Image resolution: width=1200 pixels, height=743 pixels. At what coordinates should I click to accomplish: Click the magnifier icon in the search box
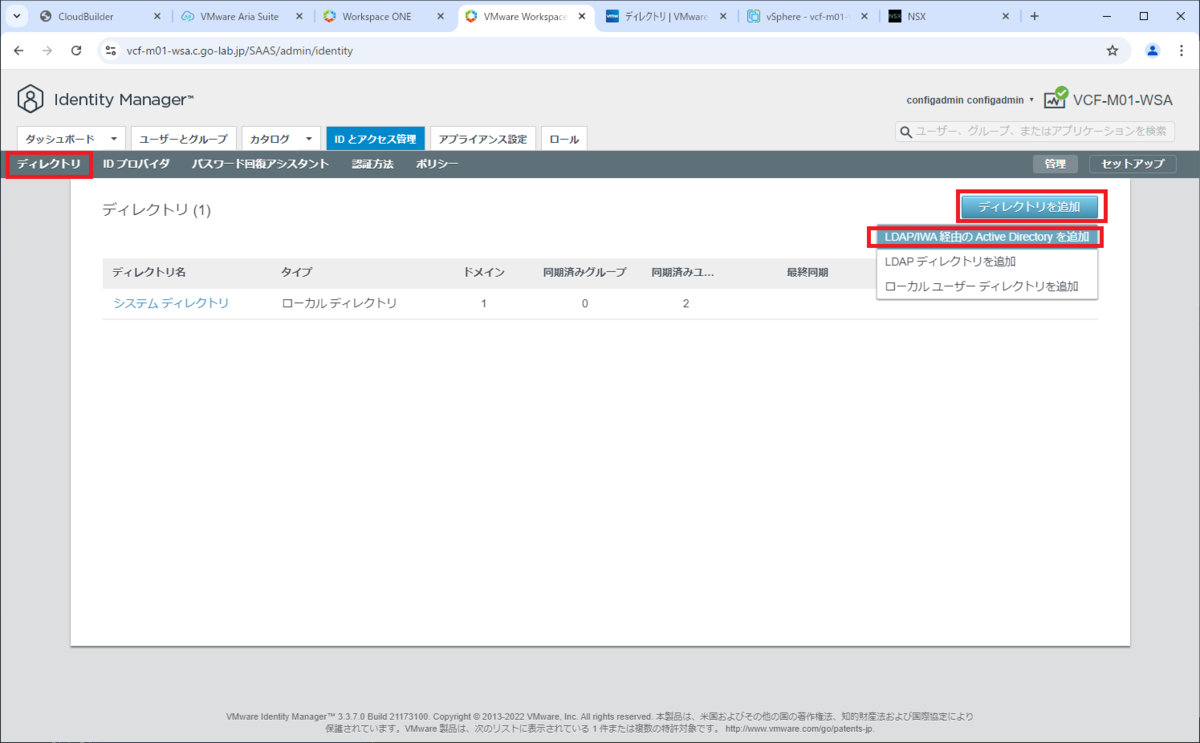[906, 131]
